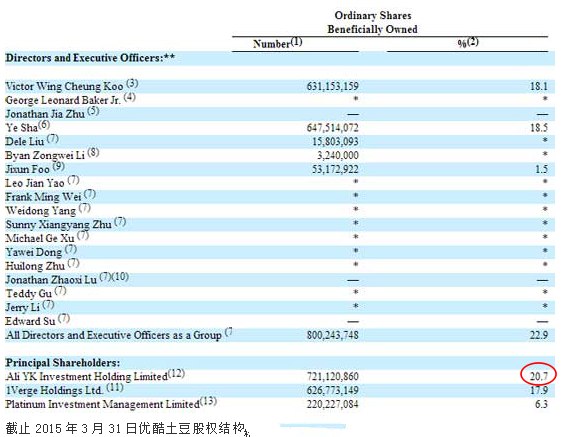
Task: Select the name Huilong Zhu
Action: tap(35, 266)
